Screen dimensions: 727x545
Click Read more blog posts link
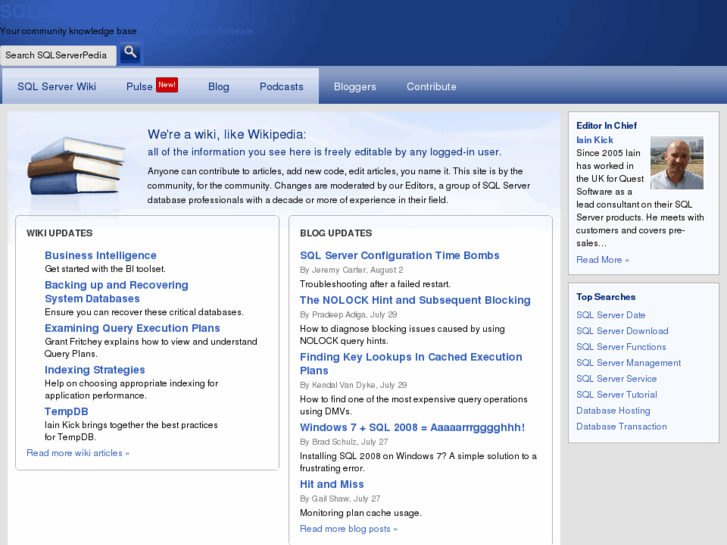tap(348, 529)
